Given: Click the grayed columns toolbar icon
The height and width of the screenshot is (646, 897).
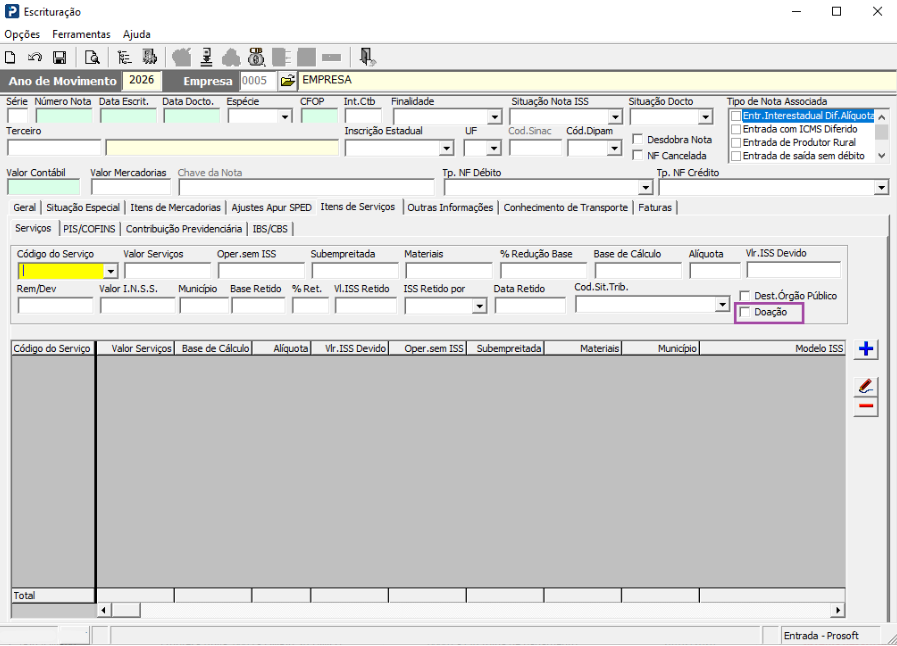Looking at the screenshot, I should [281, 57].
